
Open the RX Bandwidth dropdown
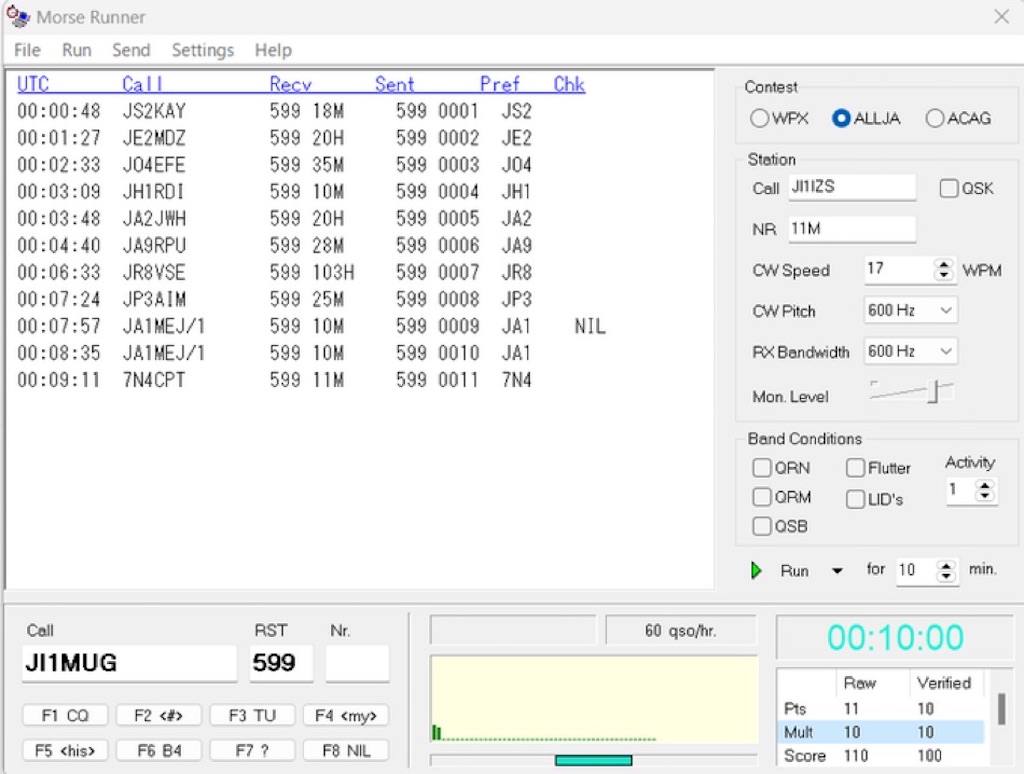[946, 351]
